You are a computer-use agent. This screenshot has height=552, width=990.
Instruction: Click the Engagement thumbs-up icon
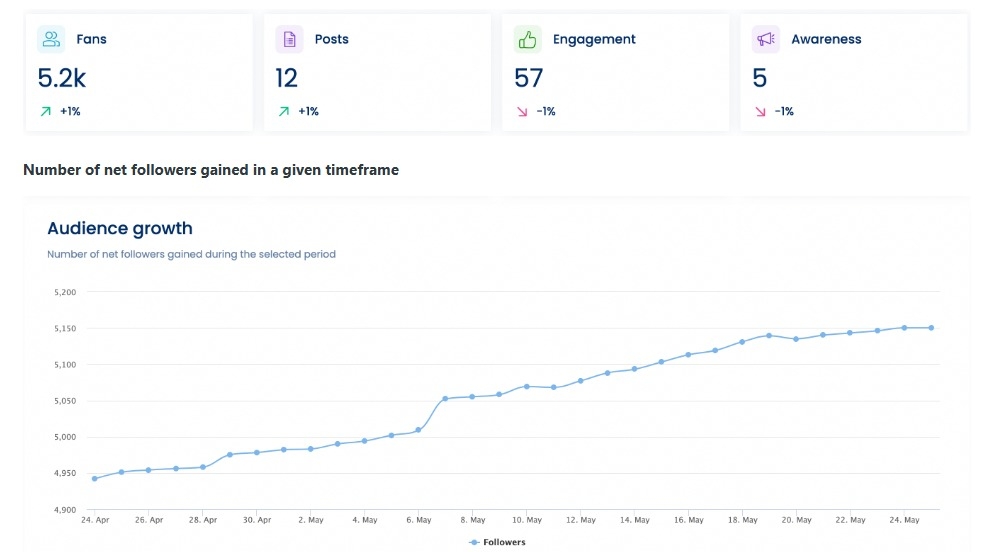[x=527, y=39]
